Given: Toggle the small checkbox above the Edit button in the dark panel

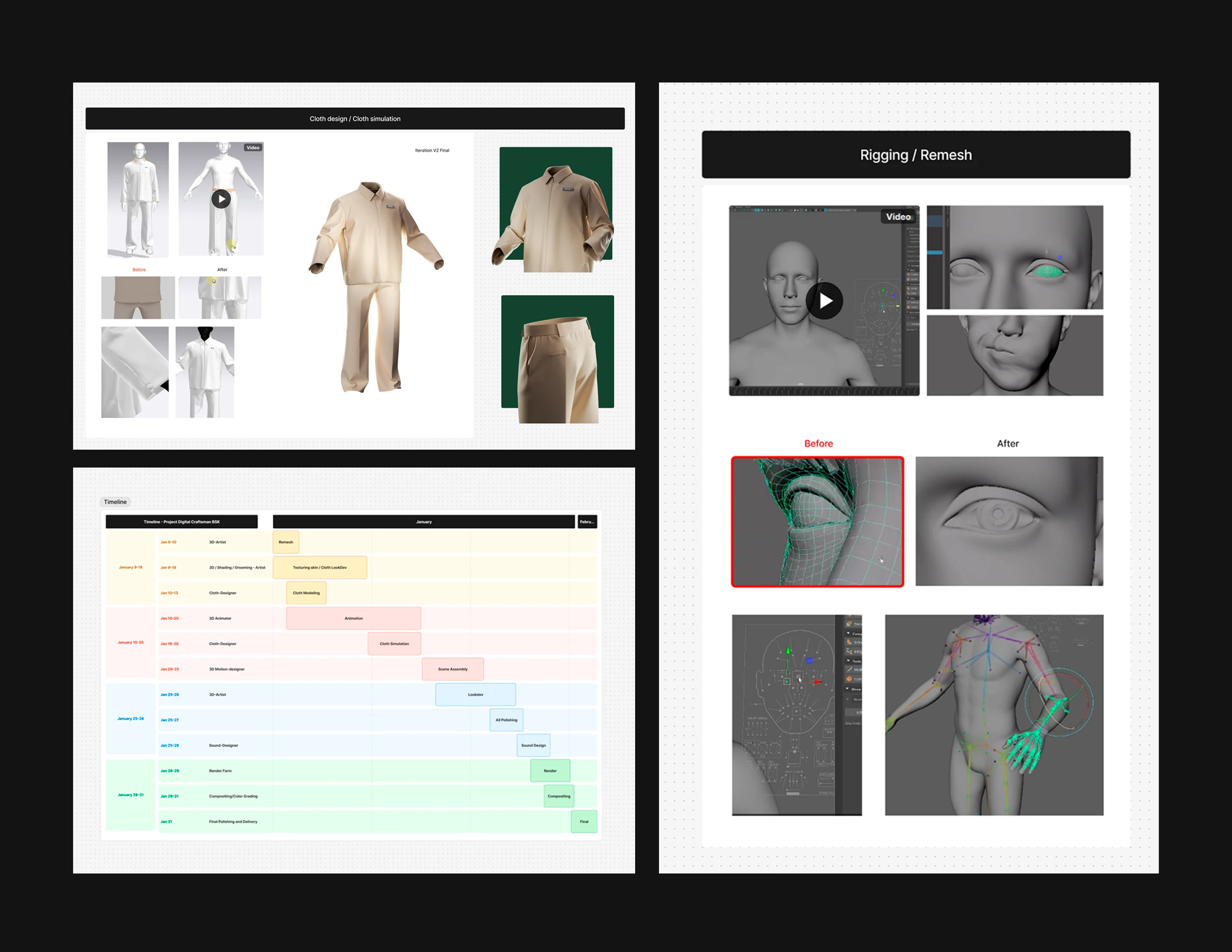Looking at the screenshot, I should [x=848, y=699].
